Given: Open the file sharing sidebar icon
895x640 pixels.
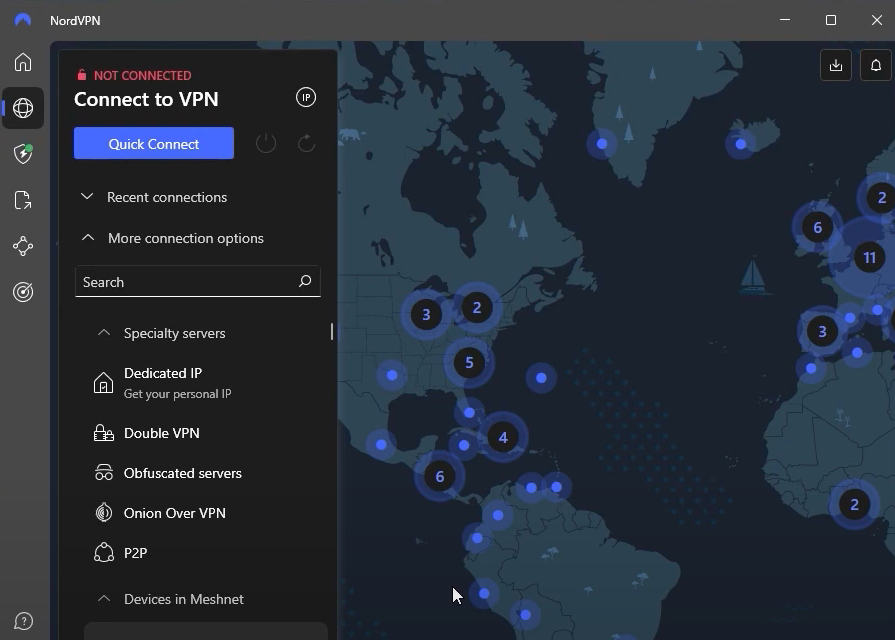Looking at the screenshot, I should pyautogui.click(x=23, y=200).
